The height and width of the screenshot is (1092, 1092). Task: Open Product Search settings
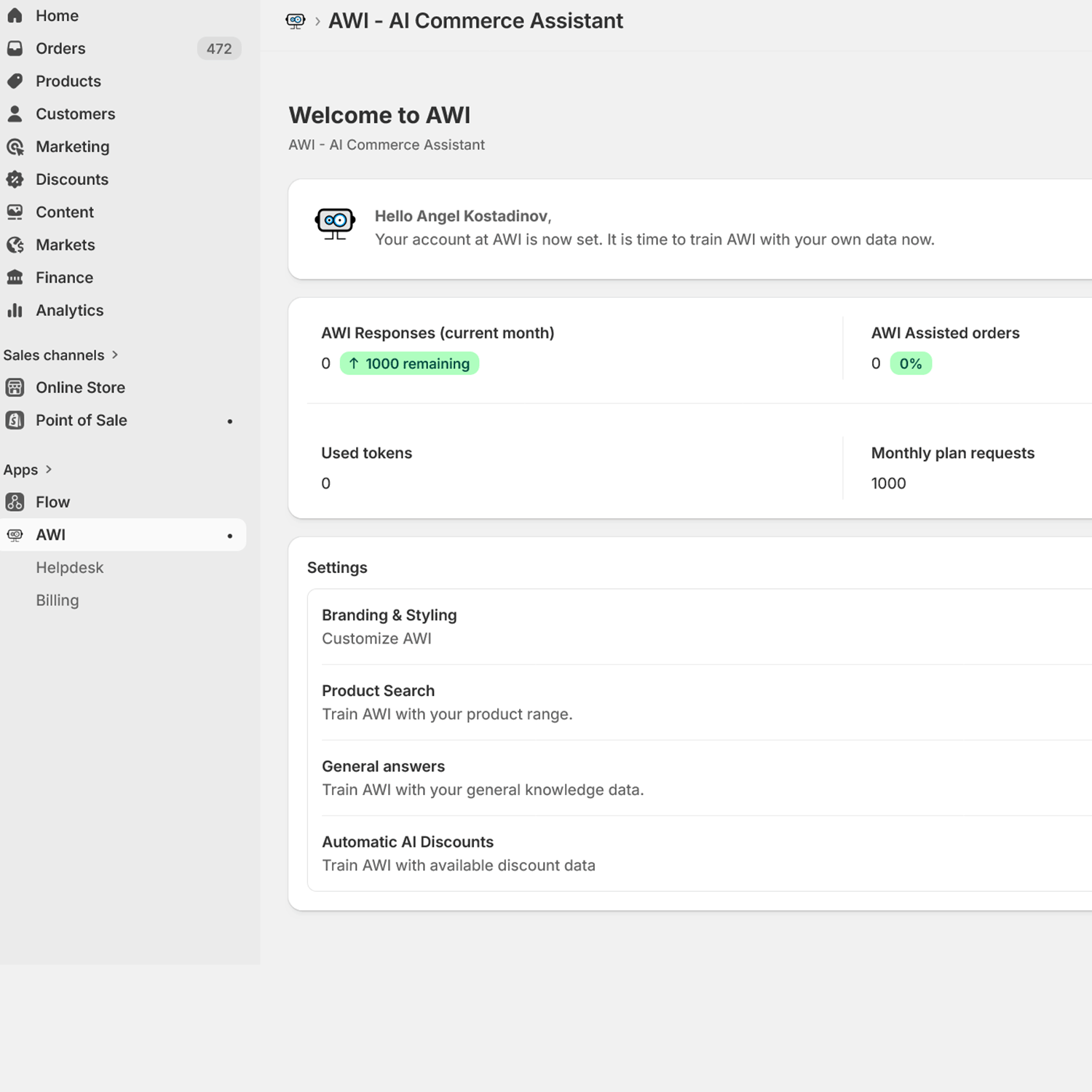(700, 703)
